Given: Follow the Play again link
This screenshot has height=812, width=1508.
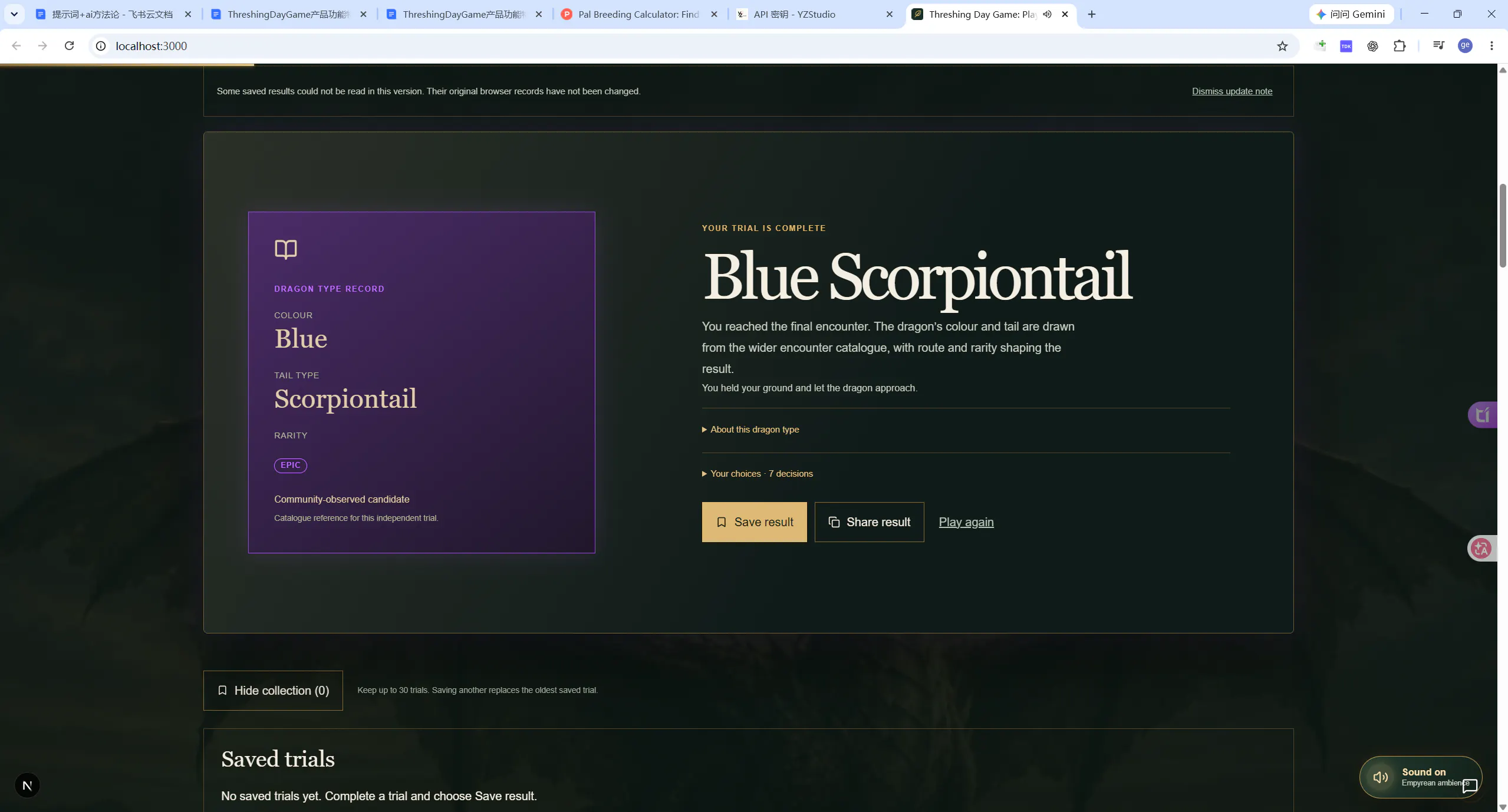Looking at the screenshot, I should [966, 522].
